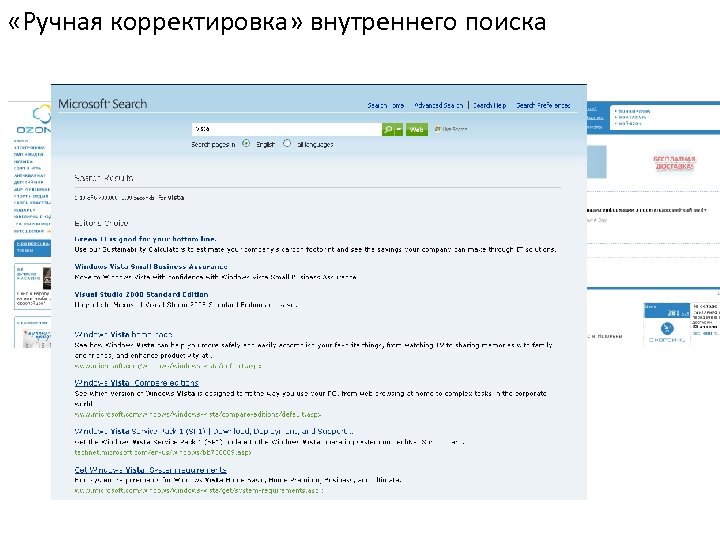The width and height of the screenshot is (720, 540).
Task: Open the Windows Vista home page result
Action: [x=123, y=334]
